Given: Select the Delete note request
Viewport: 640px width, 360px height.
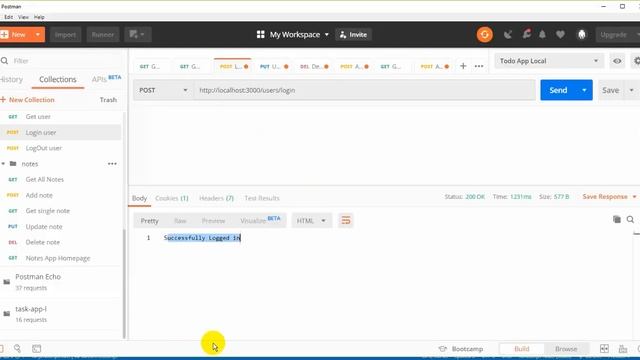Looking at the screenshot, I should [x=60, y=242].
